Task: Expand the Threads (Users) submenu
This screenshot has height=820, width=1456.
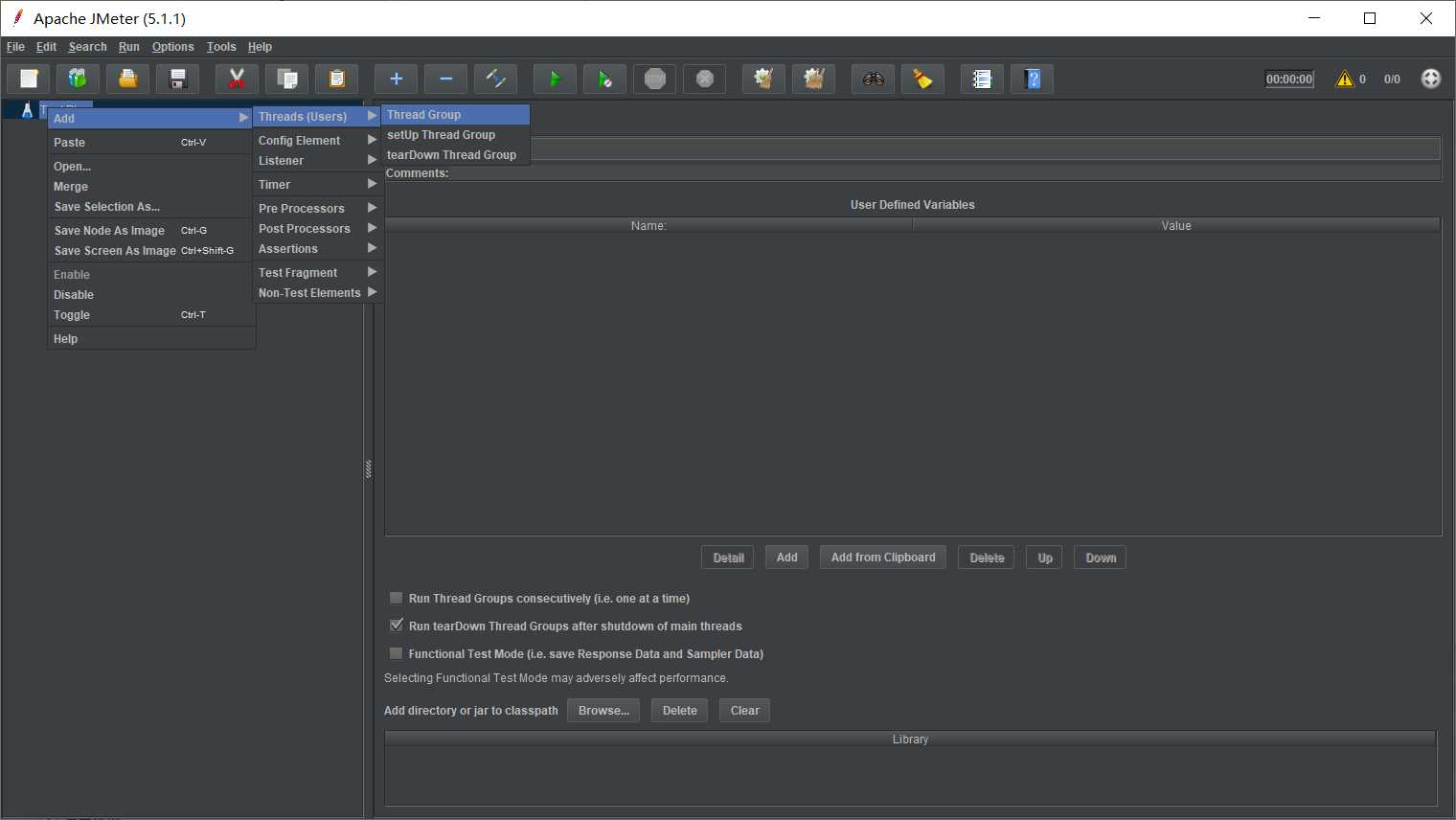Action: 317,116
